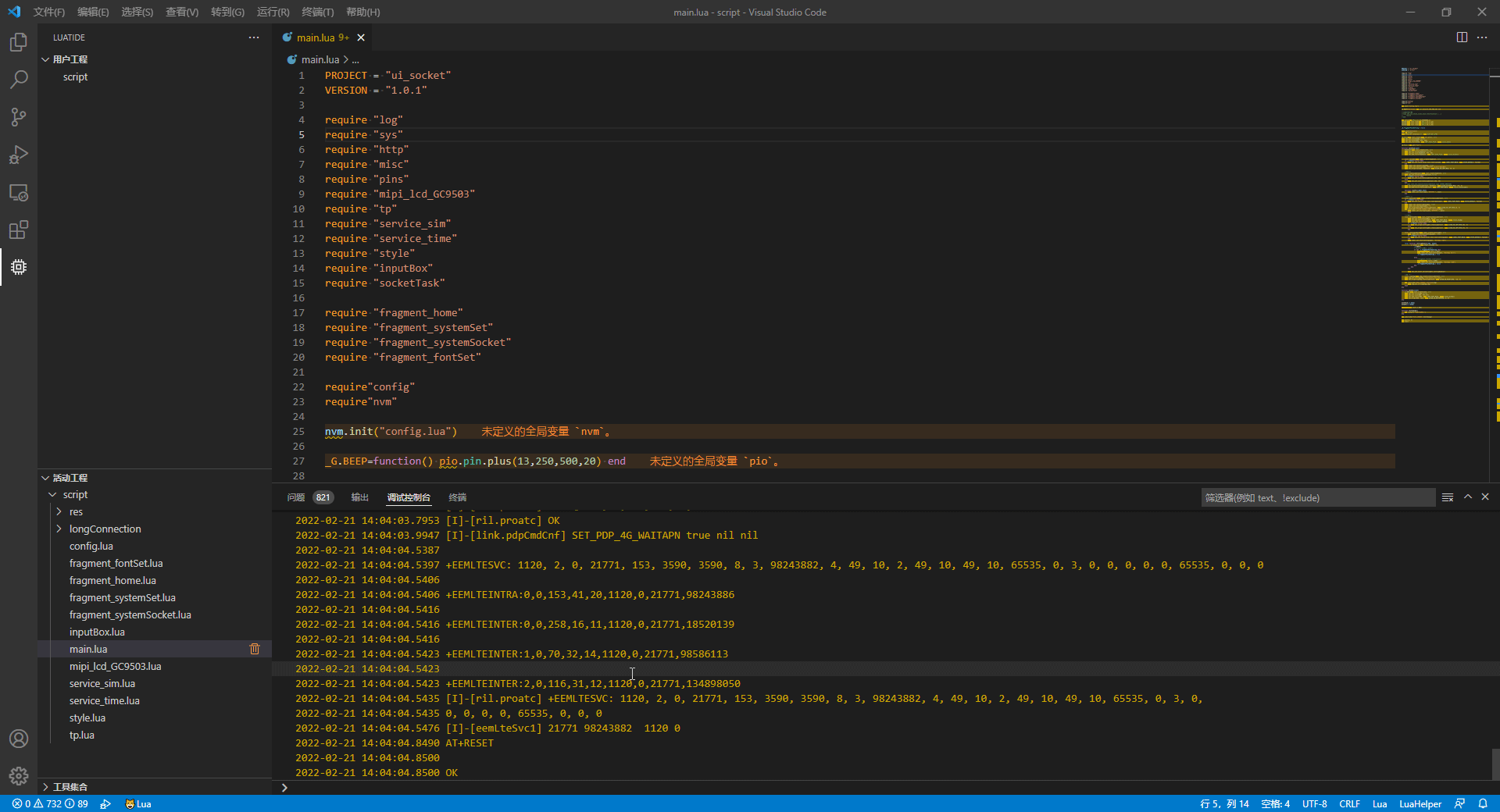
Task: Open inputBox.lua
Action: pyautogui.click(x=97, y=632)
